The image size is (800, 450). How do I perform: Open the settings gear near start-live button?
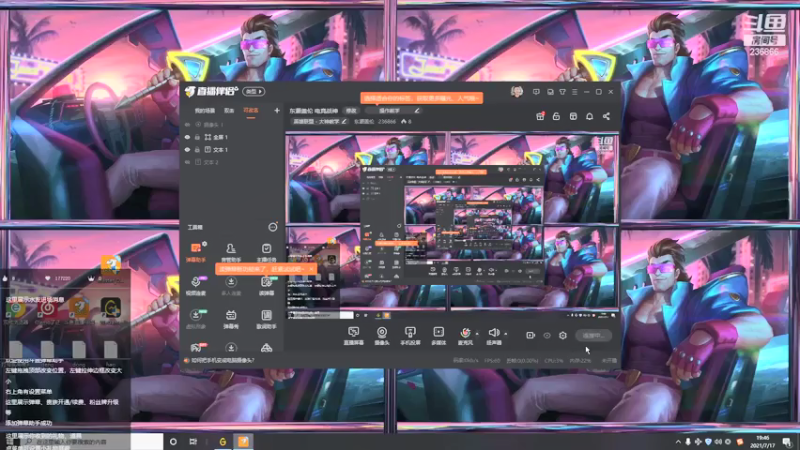coord(563,335)
